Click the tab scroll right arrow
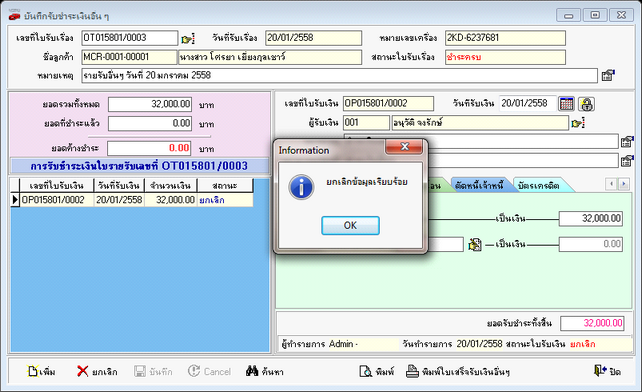 pyautogui.click(x=624, y=184)
